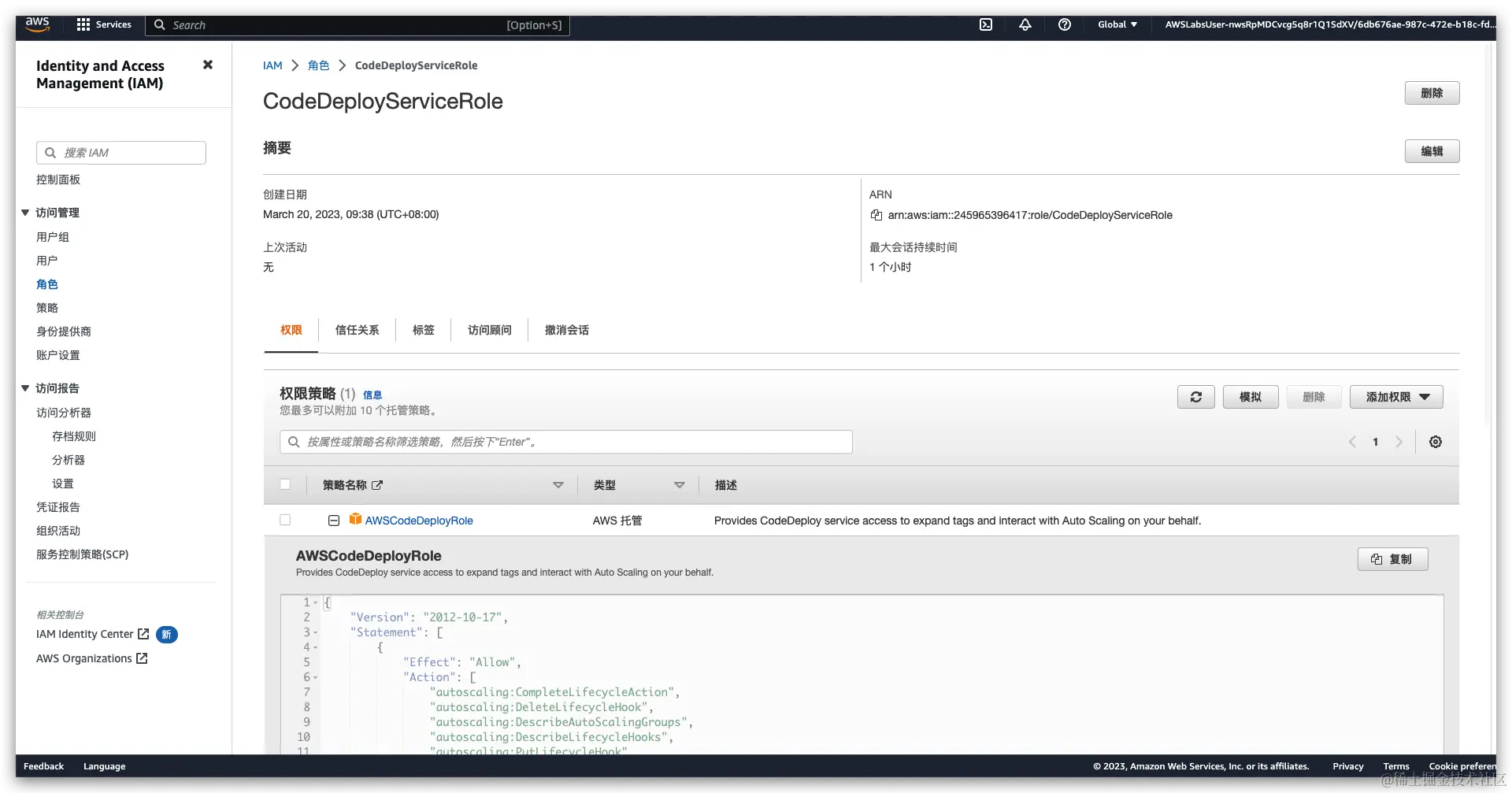Viewport: 1512px width, 793px height.
Task: Open the Privacy footer link
Action: 1348,766
